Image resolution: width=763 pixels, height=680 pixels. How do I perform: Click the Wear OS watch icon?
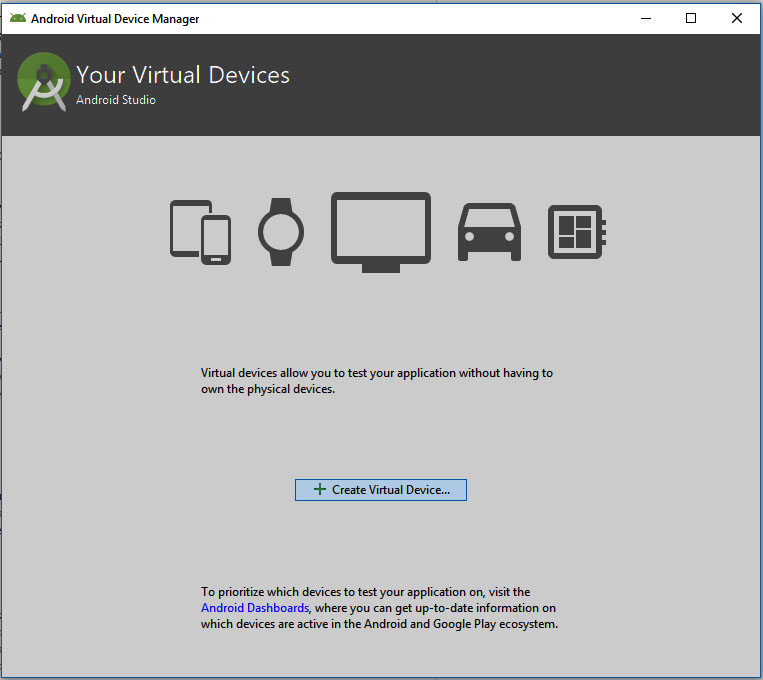pos(280,232)
